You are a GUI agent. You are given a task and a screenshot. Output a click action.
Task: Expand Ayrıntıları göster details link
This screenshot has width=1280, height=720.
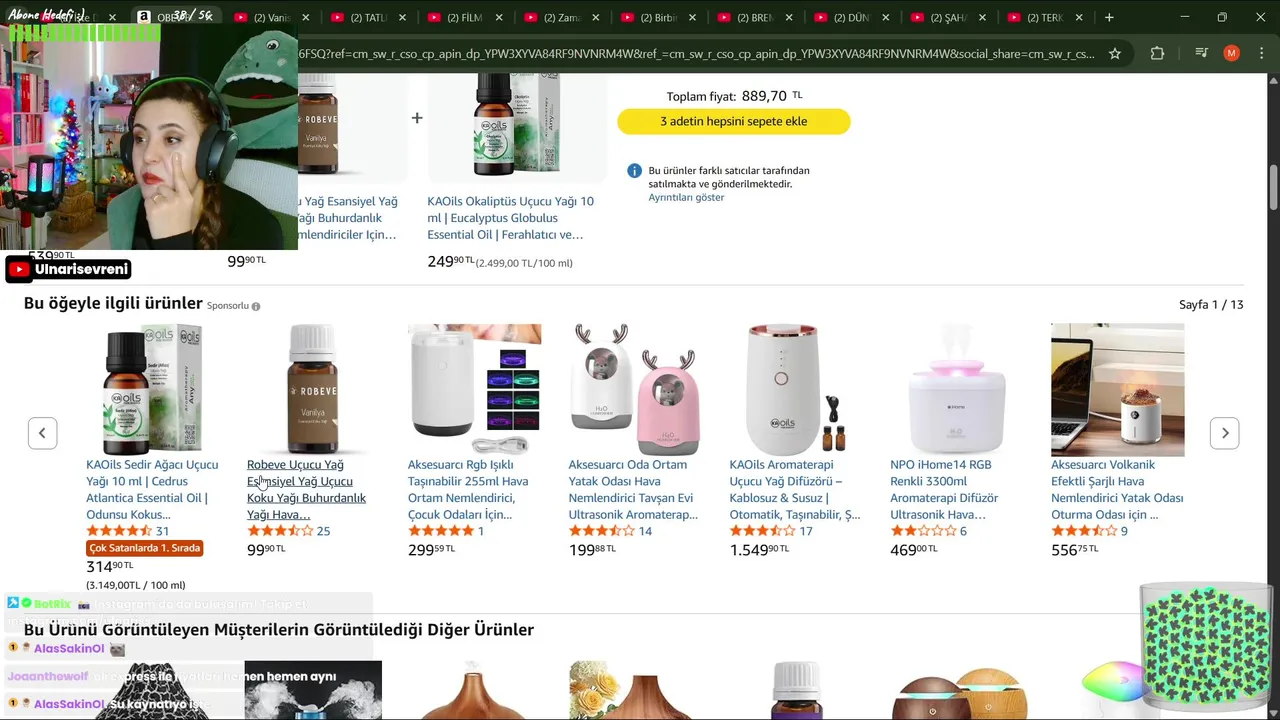pyautogui.click(x=686, y=197)
